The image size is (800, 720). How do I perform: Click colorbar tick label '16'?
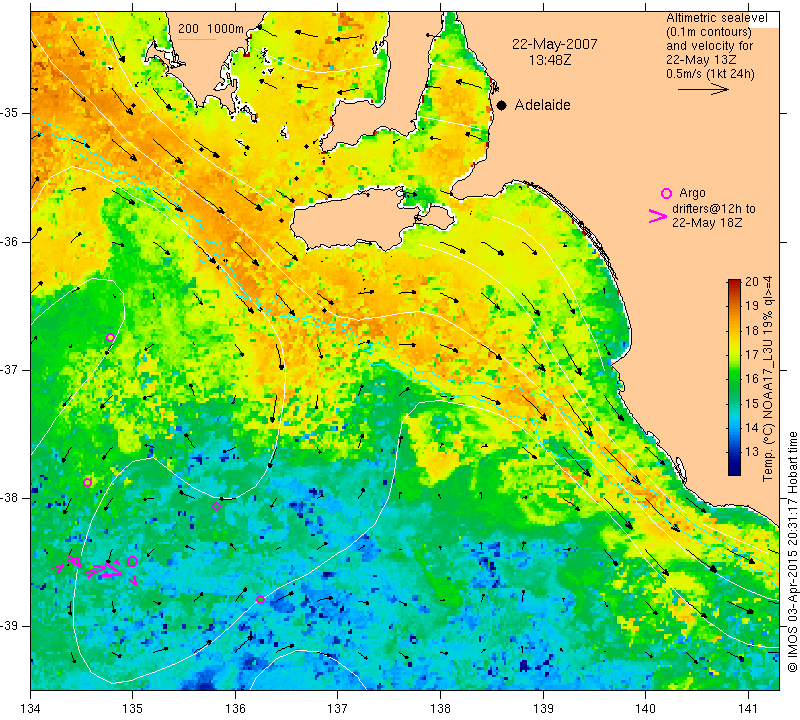pos(752,379)
